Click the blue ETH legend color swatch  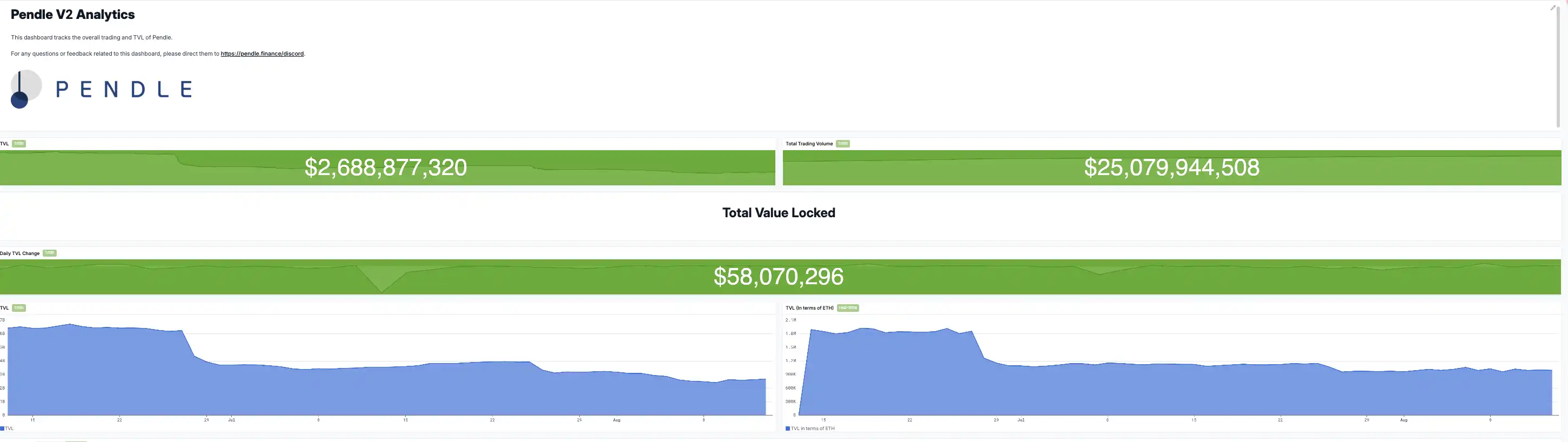pyautogui.click(x=788, y=428)
